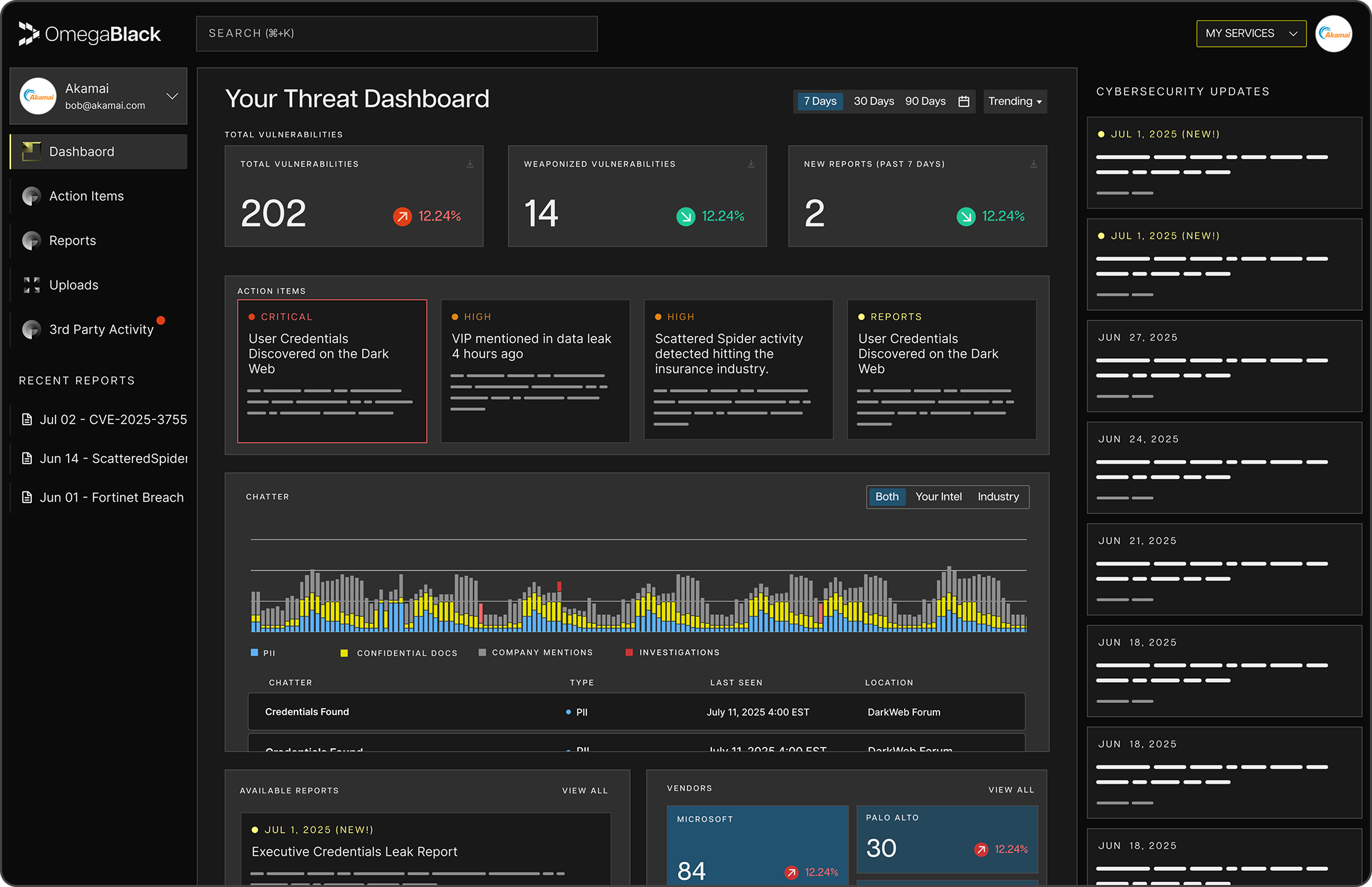
Task: Expand the Akamai account switcher chevron
Action: click(172, 96)
